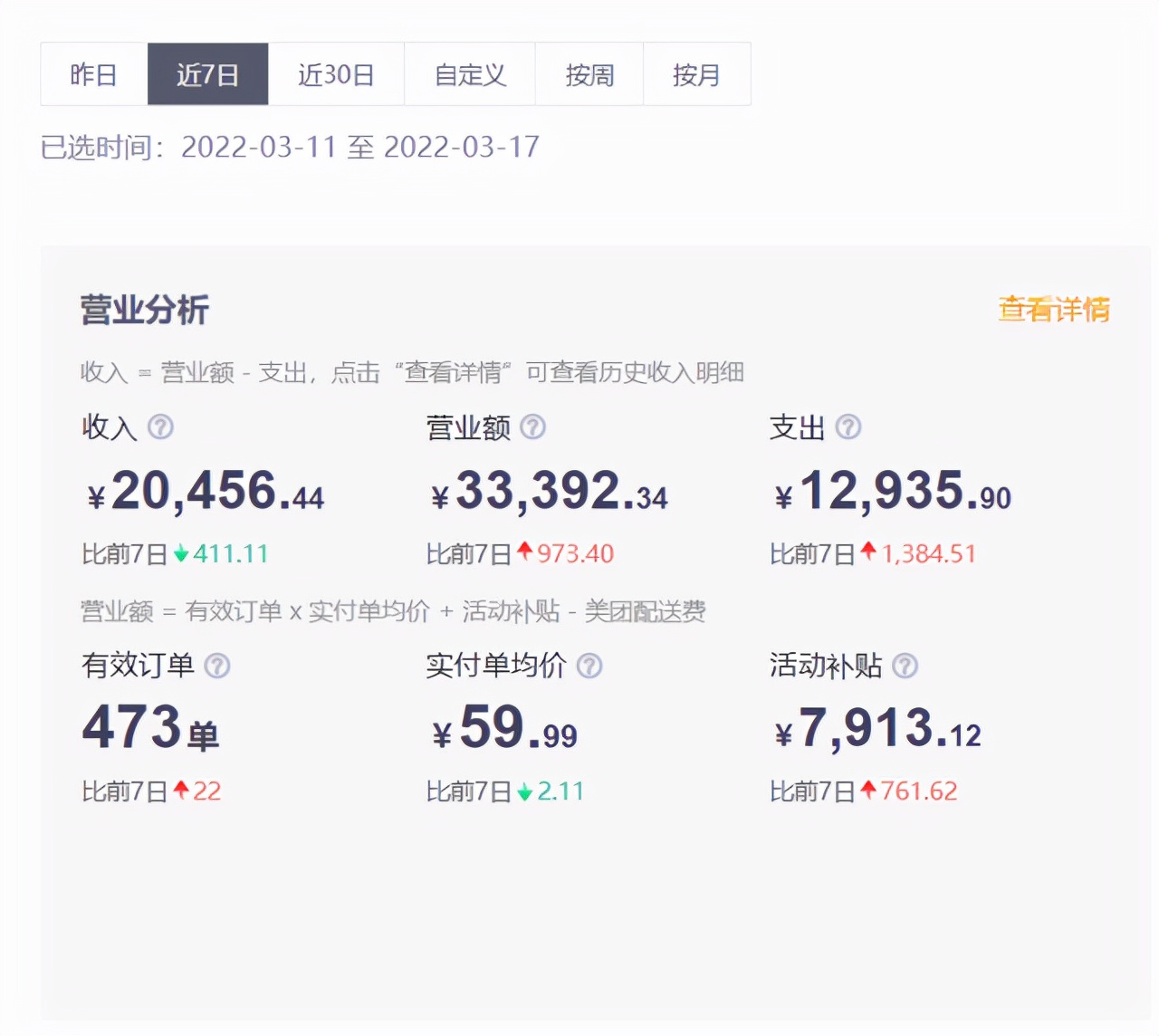
Task: Show the tooltip icon next to 有效订单
Action: [x=217, y=666]
